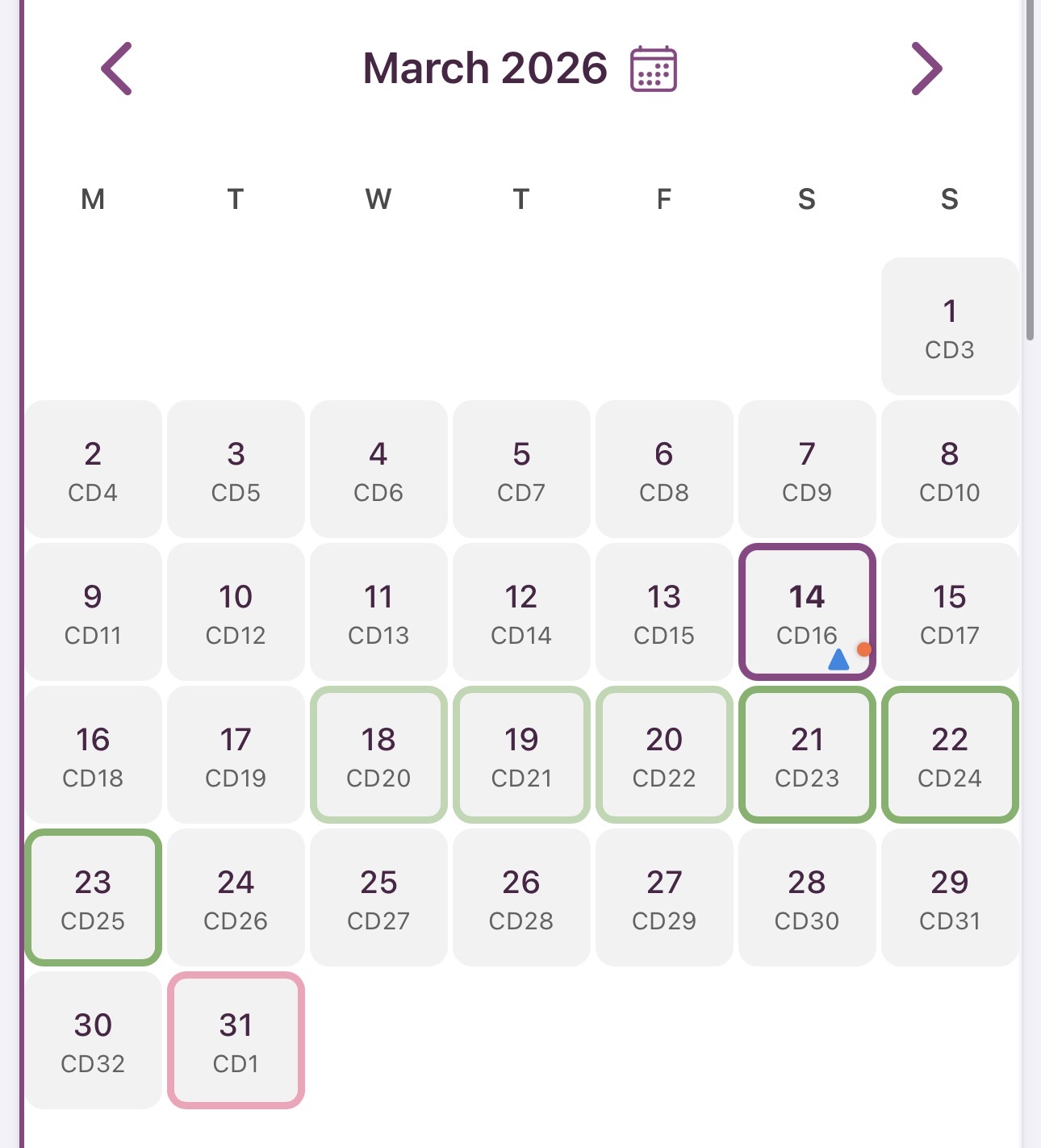Choose March 30 labeled CD32

(93, 1040)
